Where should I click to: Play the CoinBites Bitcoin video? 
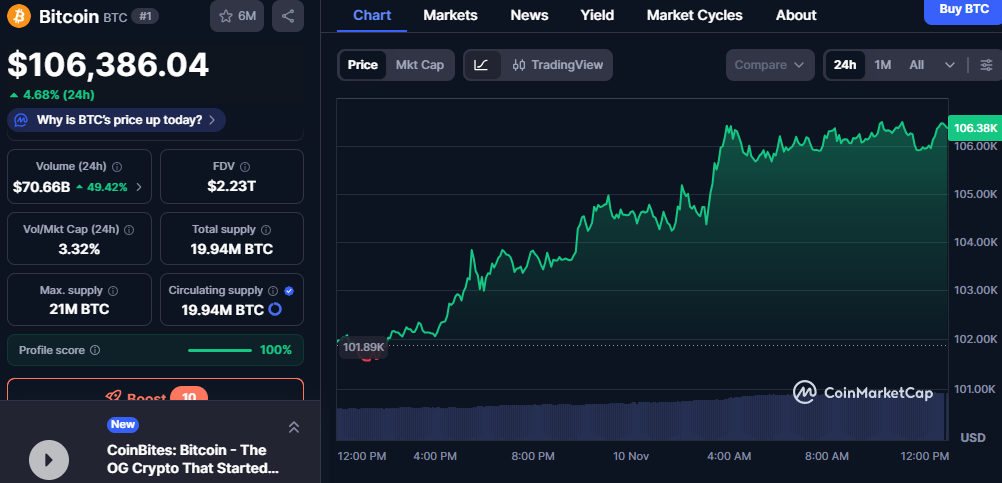pyautogui.click(x=48, y=459)
